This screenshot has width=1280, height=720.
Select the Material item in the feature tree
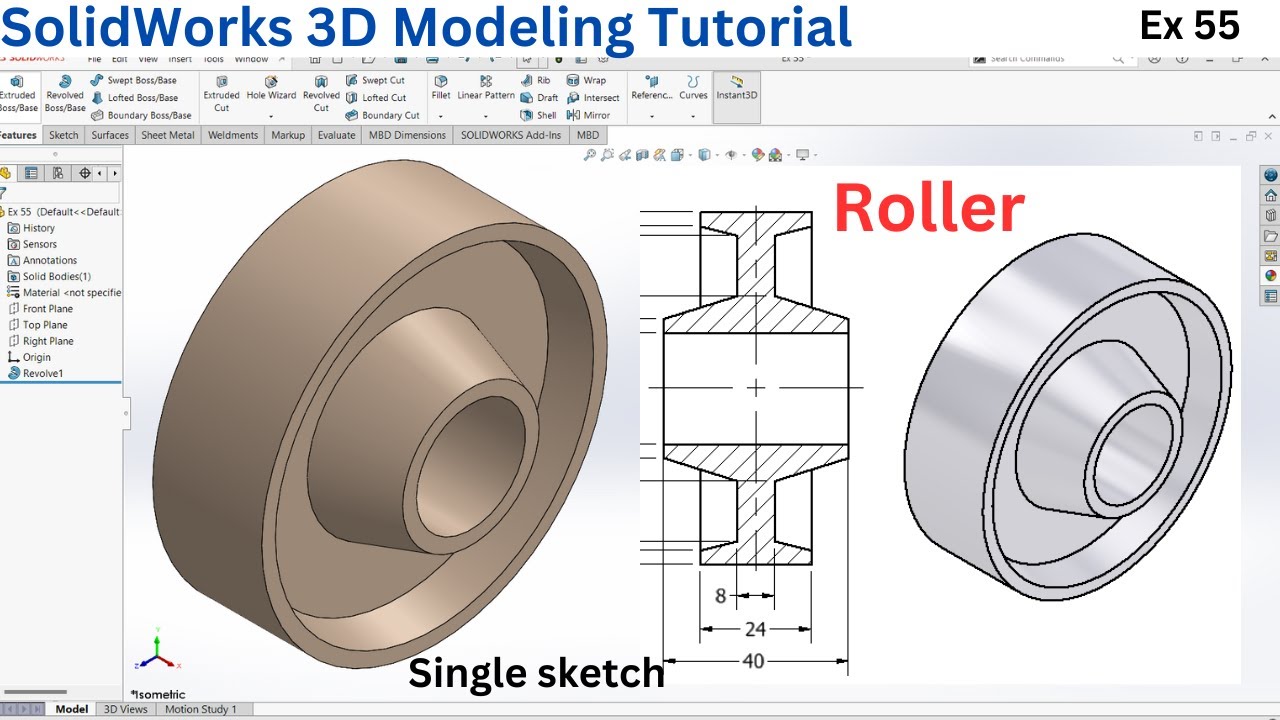(x=64, y=292)
